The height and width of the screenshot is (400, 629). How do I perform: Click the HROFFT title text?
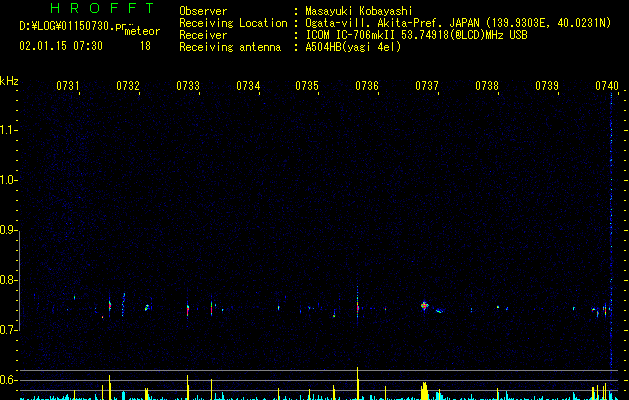click(103, 8)
